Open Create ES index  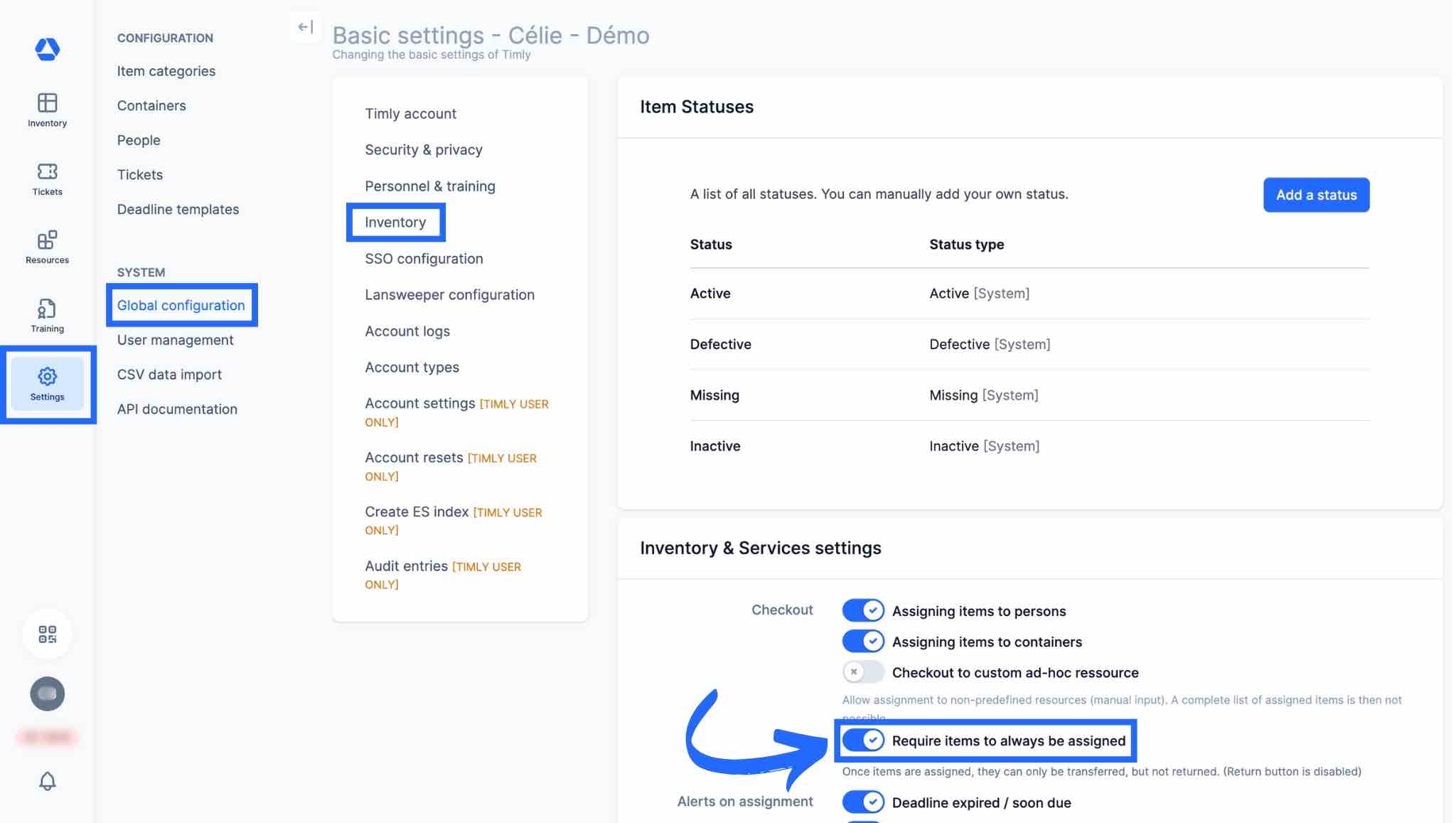[x=454, y=520]
